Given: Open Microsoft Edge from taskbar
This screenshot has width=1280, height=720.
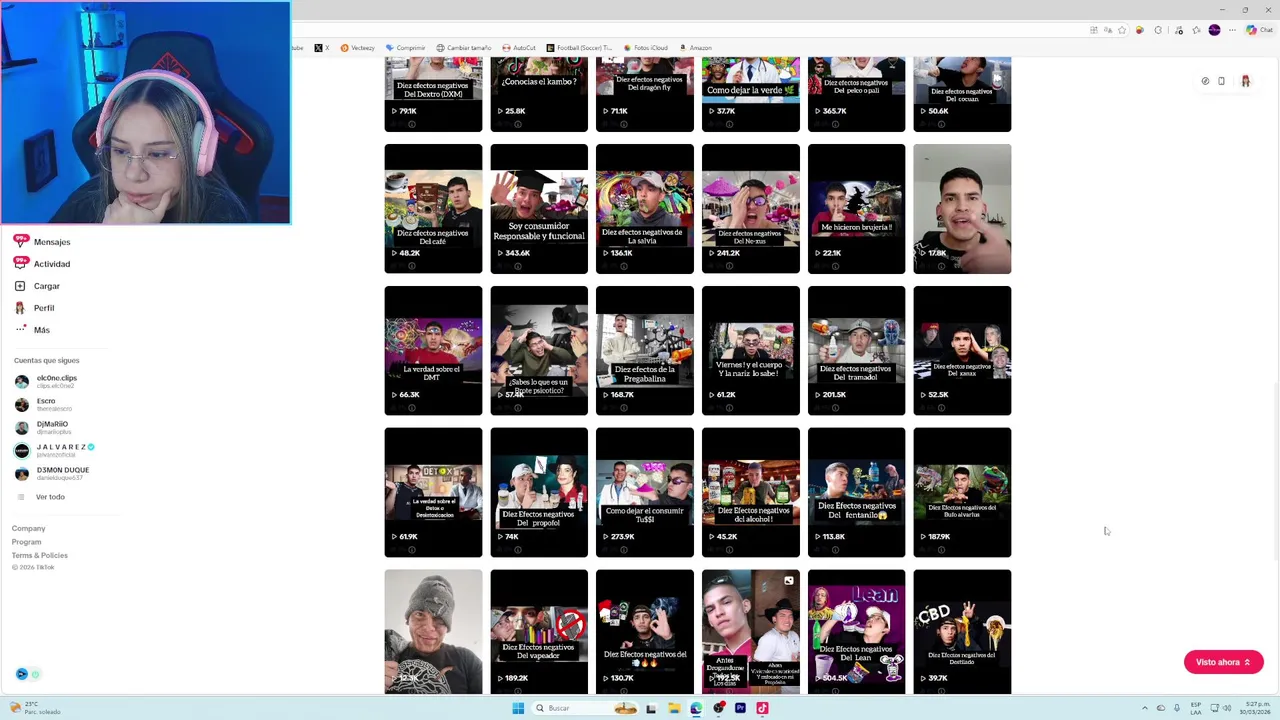Looking at the screenshot, I should point(696,708).
